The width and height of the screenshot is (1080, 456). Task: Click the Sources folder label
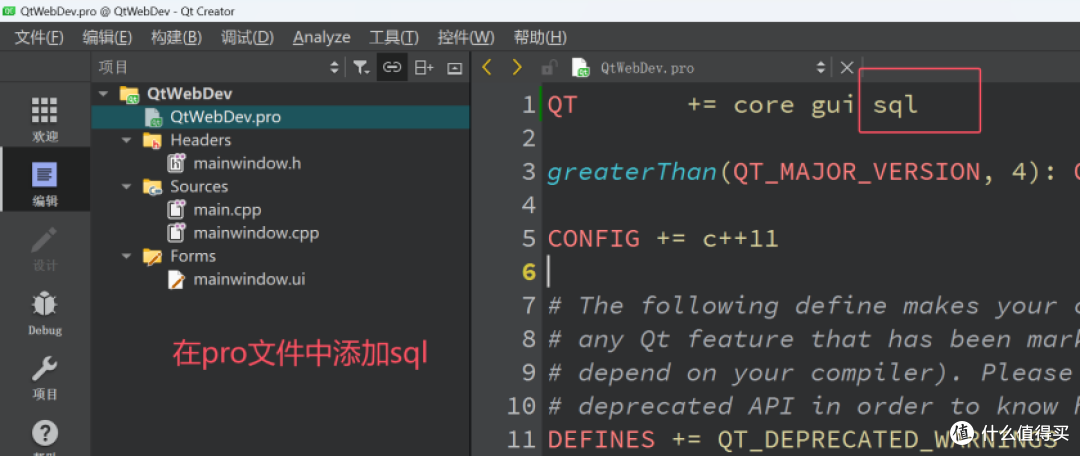click(199, 186)
